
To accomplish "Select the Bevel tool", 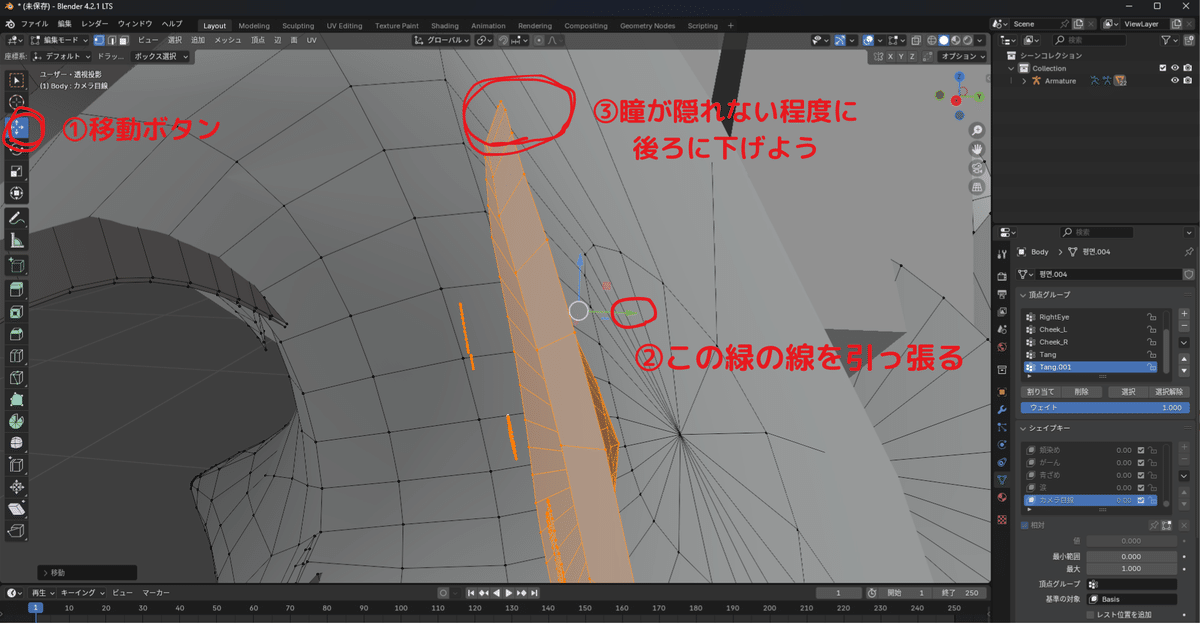I will pos(17,334).
